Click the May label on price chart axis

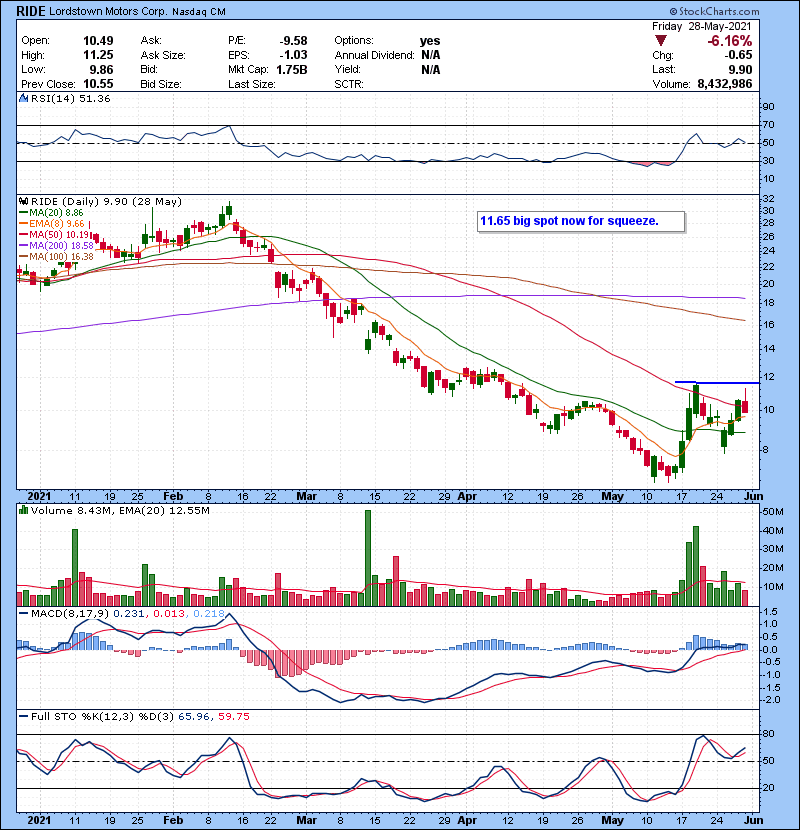tap(613, 497)
